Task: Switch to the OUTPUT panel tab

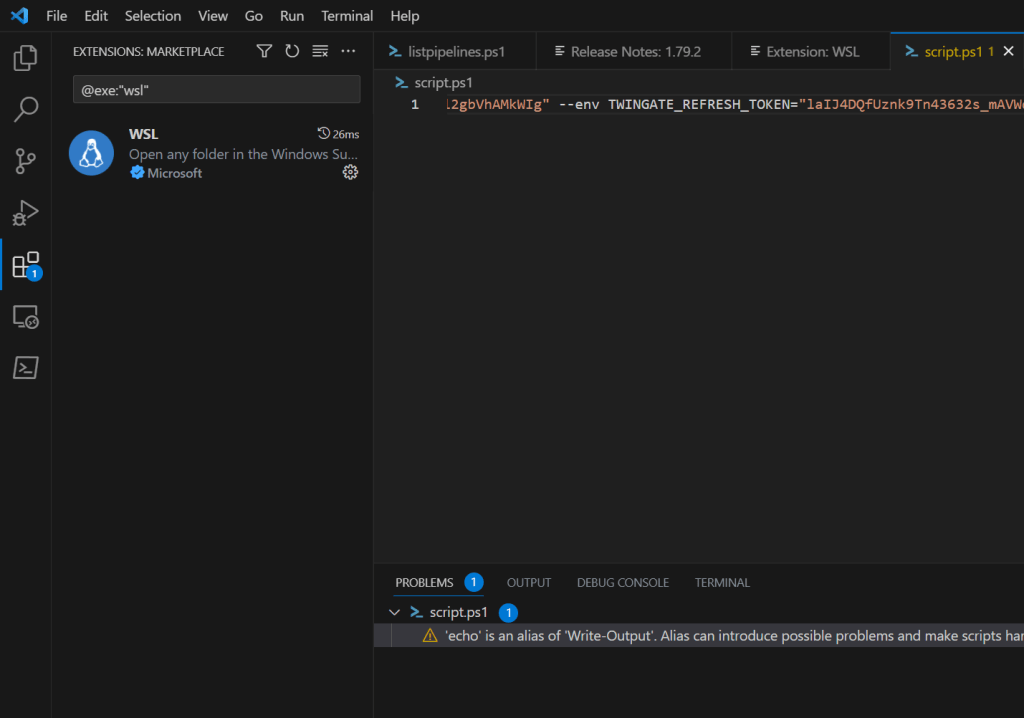Action: click(x=529, y=582)
